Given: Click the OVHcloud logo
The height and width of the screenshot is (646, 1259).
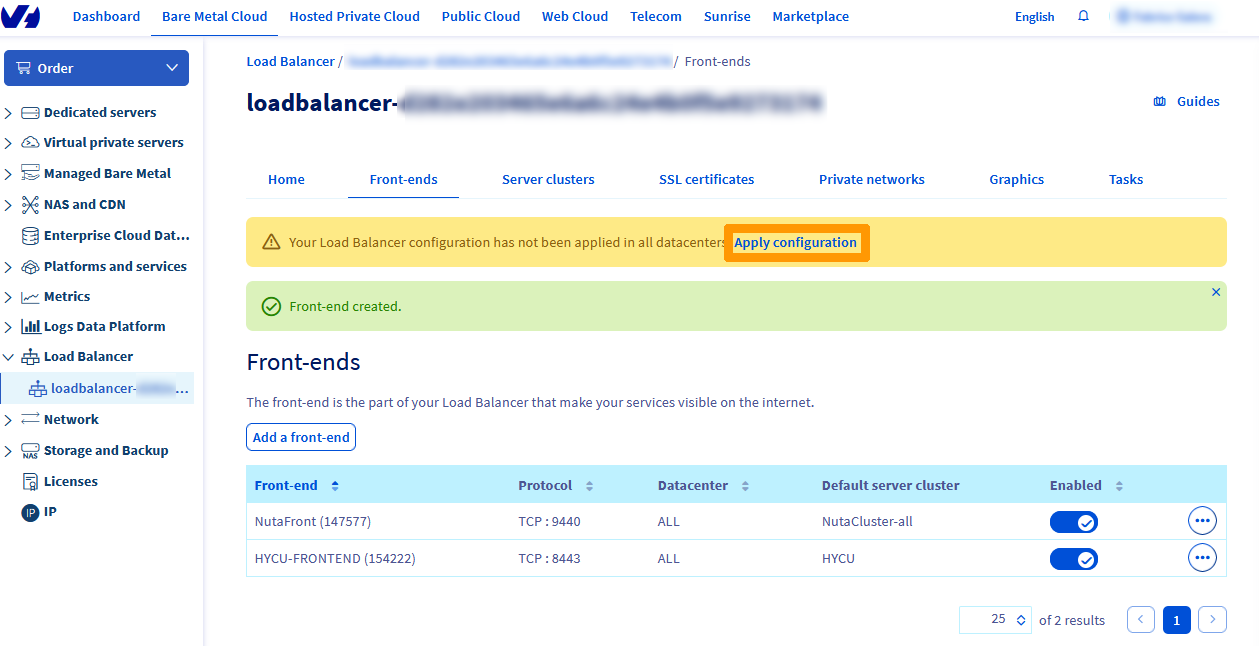Looking at the screenshot, I should (22, 16).
